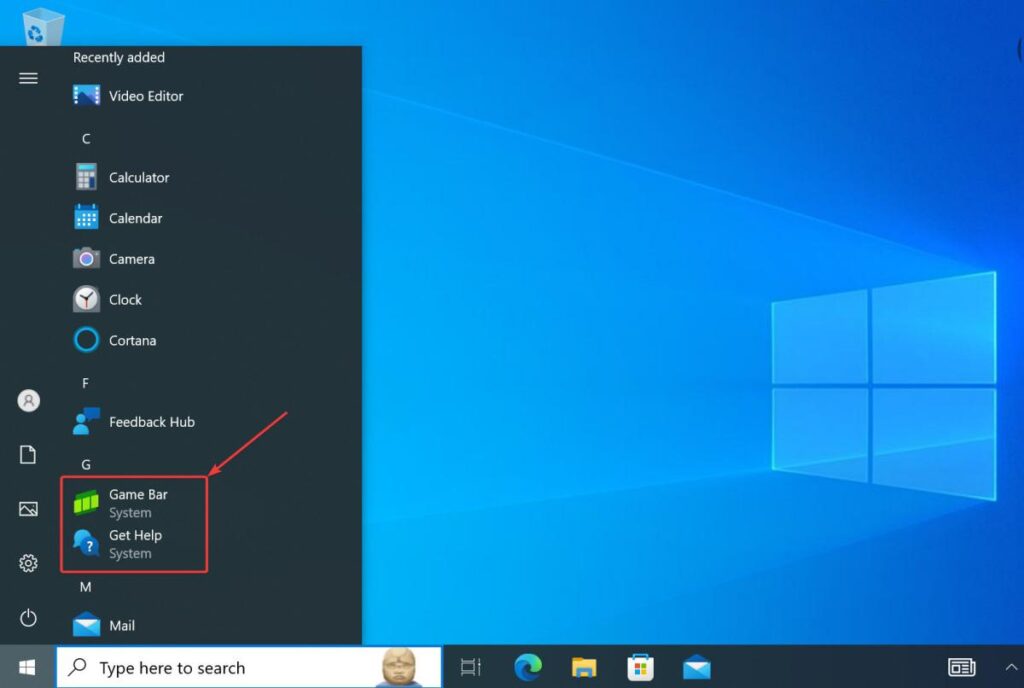The width and height of the screenshot is (1024, 688).
Task: Click the 'G' letter group header
Action: (x=86, y=465)
